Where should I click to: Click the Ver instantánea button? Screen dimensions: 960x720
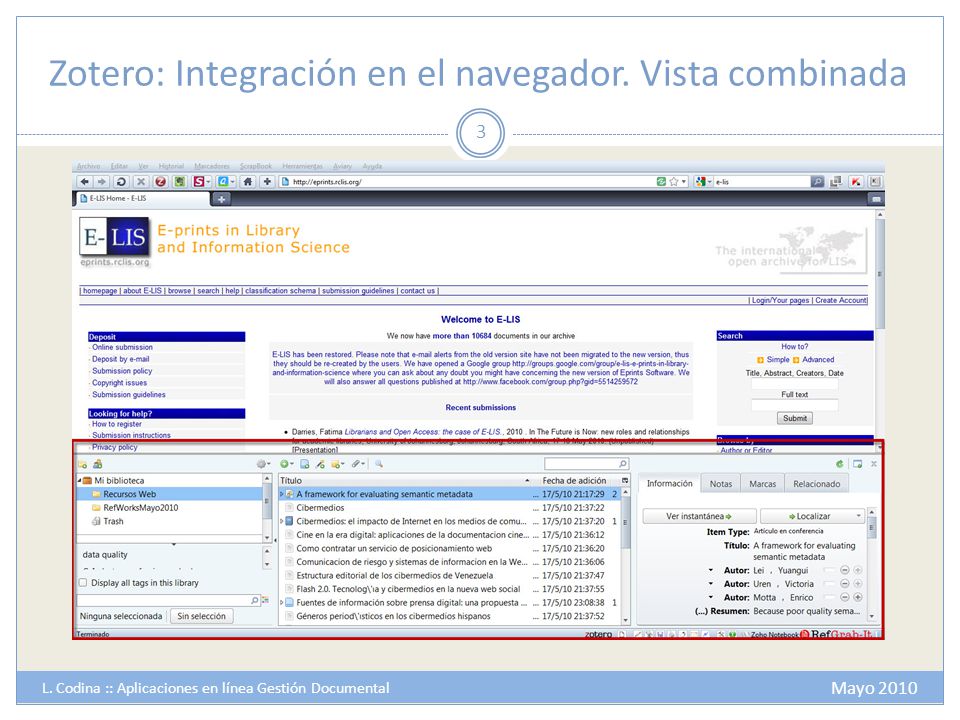[699, 516]
